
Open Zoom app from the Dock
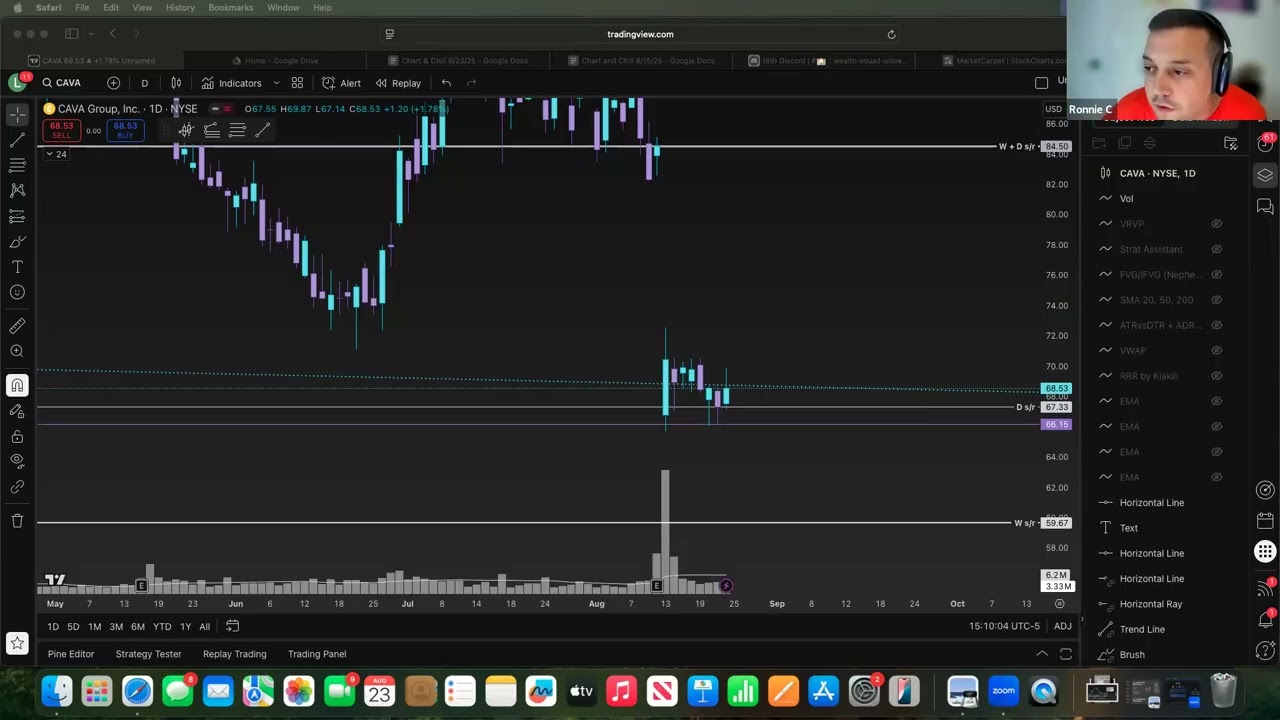1003,691
